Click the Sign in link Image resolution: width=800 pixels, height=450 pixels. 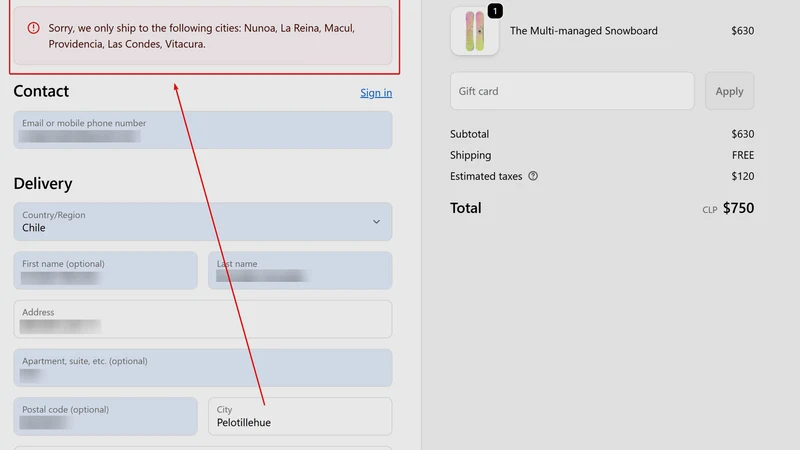(376, 93)
